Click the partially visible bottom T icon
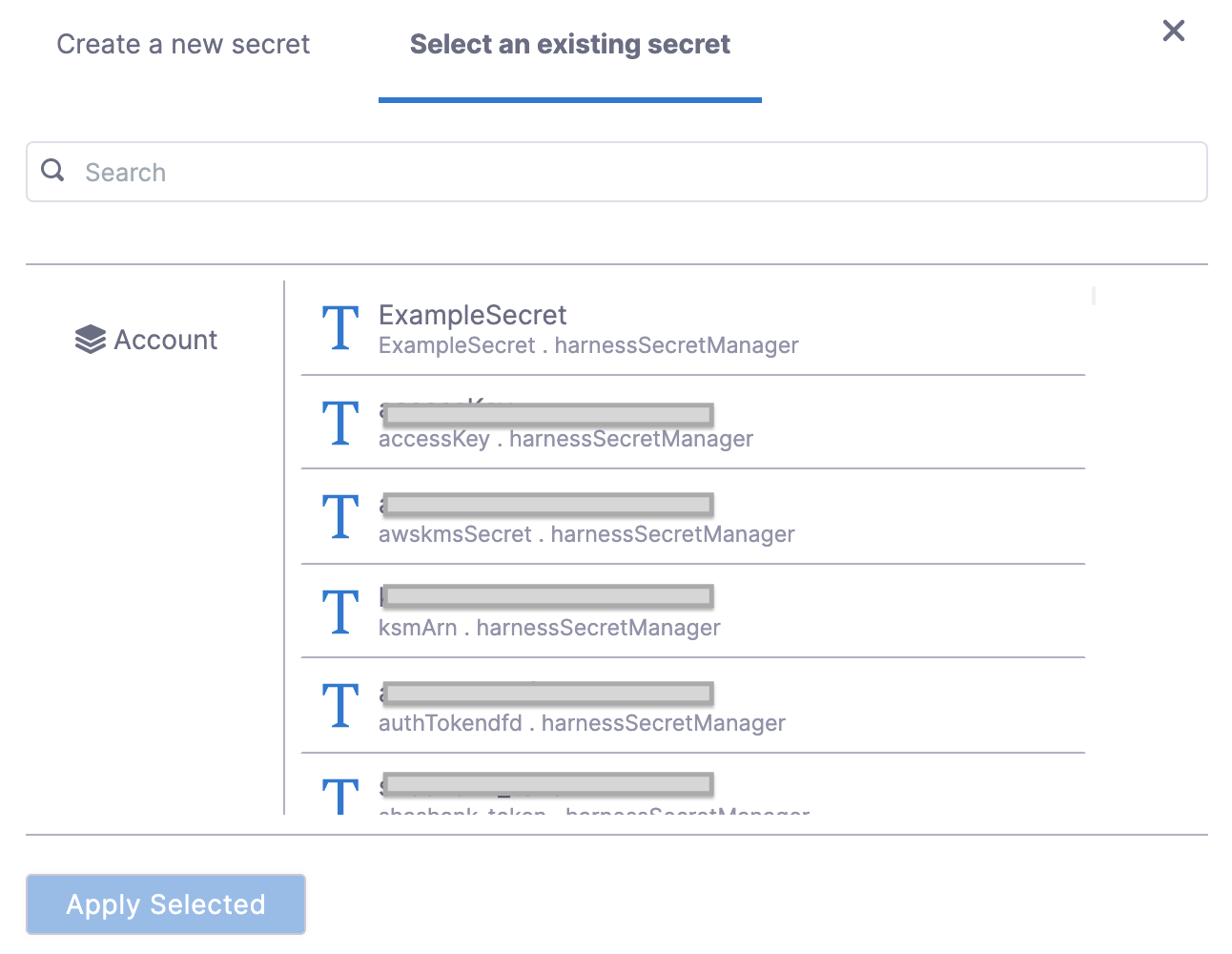 pos(340,796)
